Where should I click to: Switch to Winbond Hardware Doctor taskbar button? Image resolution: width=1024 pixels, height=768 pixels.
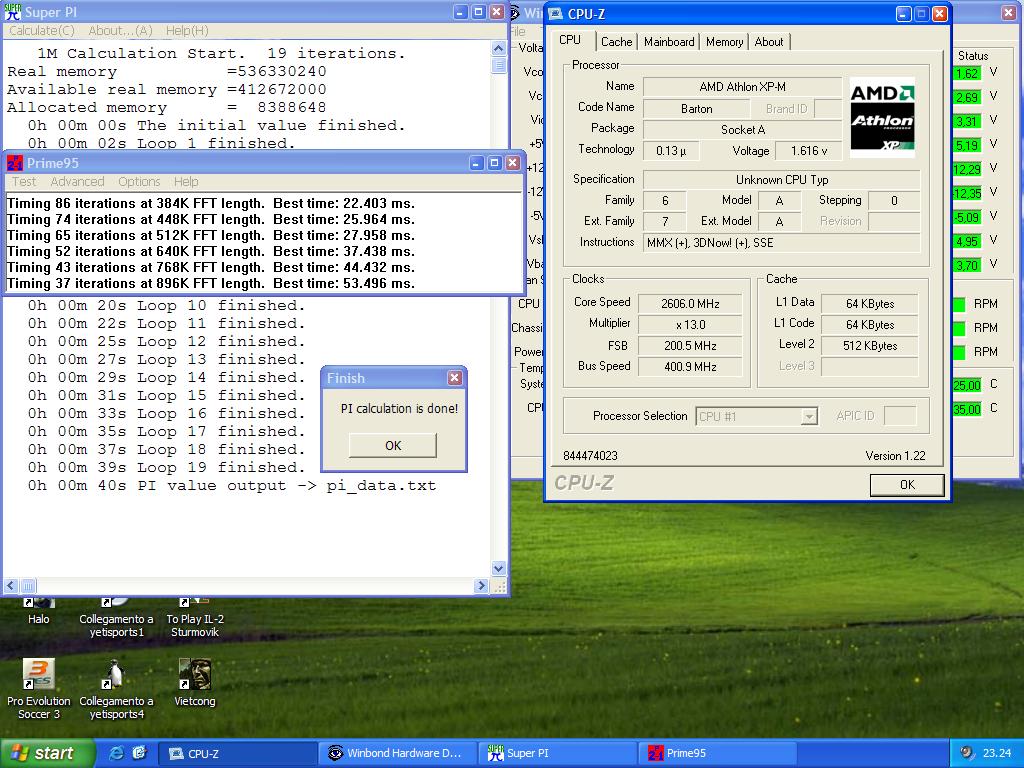[398, 753]
